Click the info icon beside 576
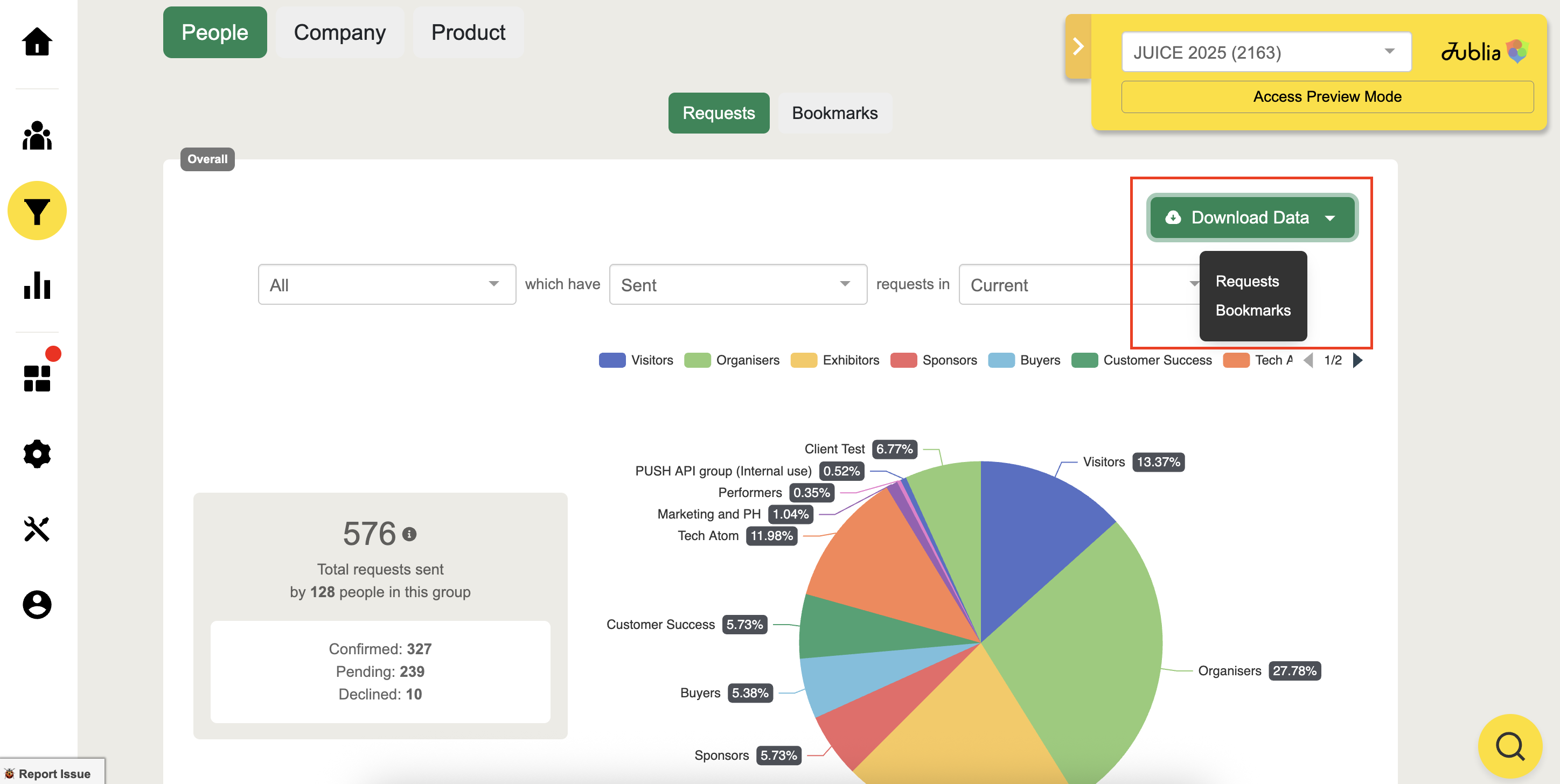This screenshot has width=1560, height=784. pyautogui.click(x=409, y=534)
